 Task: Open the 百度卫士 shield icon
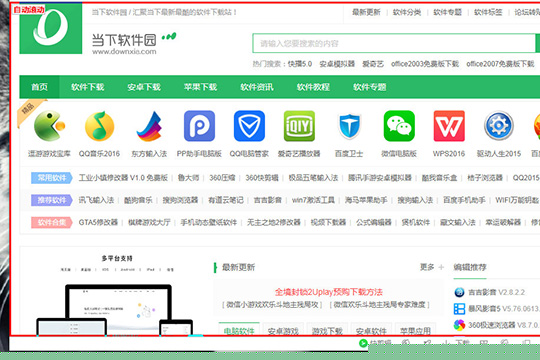click(349, 126)
